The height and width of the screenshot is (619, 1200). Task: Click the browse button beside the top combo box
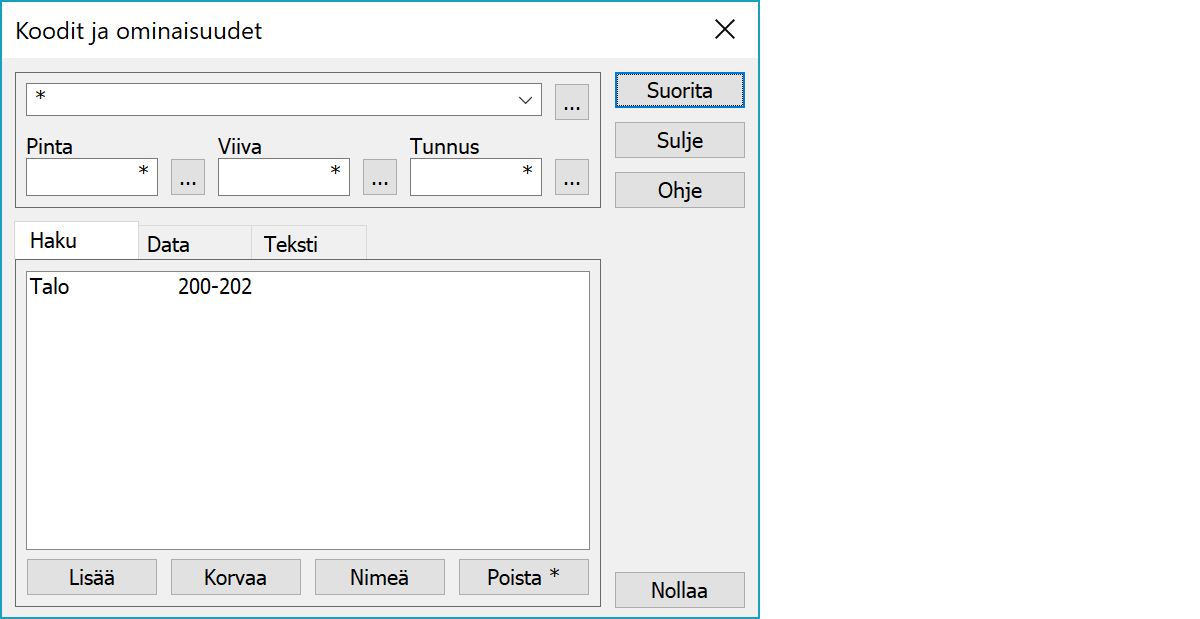click(572, 102)
